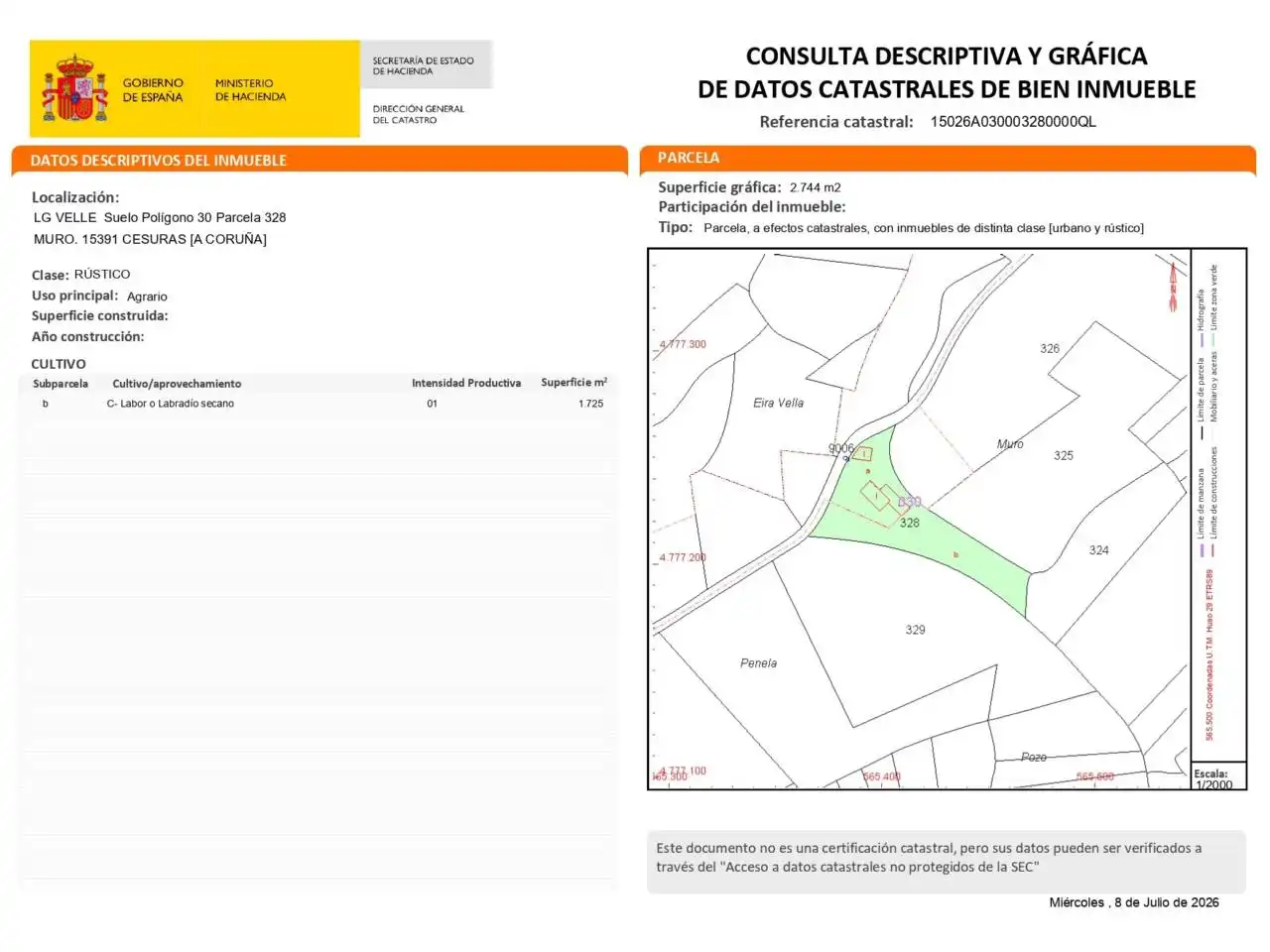Click the 'MINISTERIO DE HACIENDA' text
The height and width of the screenshot is (952, 1270).
(x=250, y=90)
